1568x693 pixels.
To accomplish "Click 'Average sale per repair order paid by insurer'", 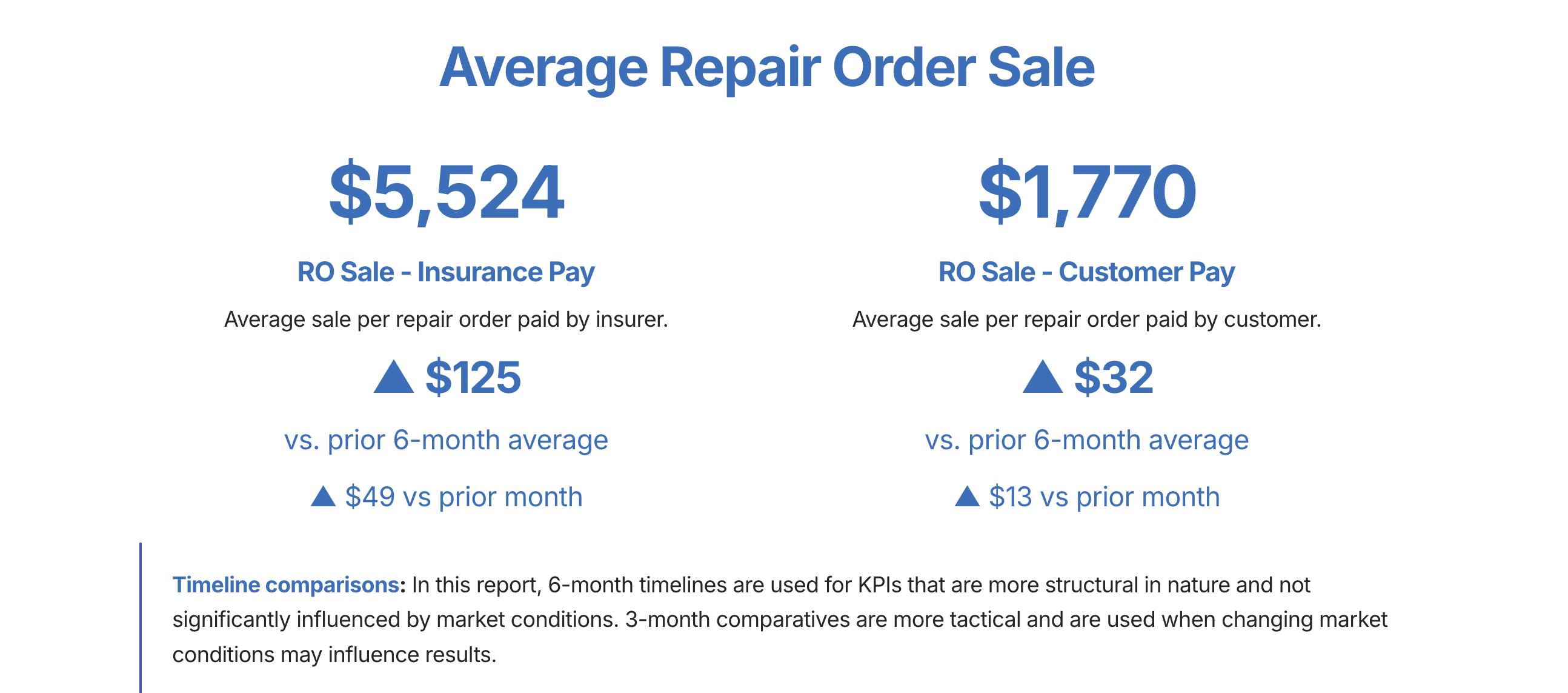I will tap(445, 320).
